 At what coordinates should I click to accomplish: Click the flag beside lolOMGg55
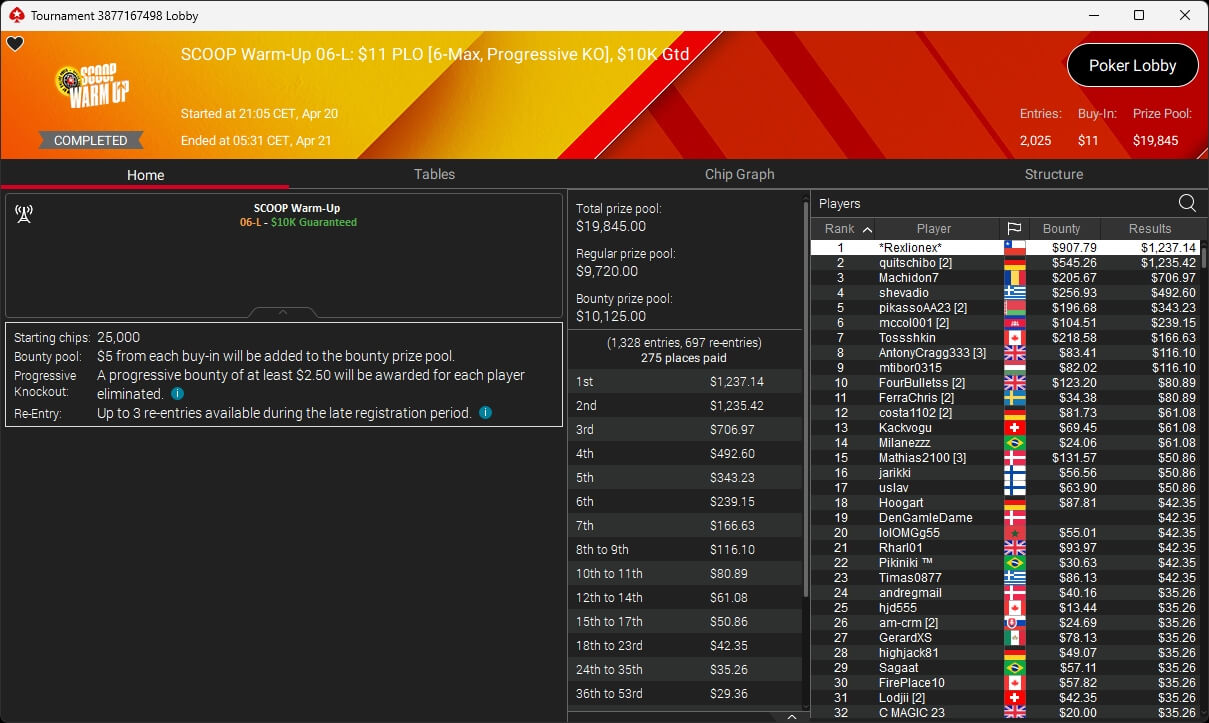[x=1014, y=533]
